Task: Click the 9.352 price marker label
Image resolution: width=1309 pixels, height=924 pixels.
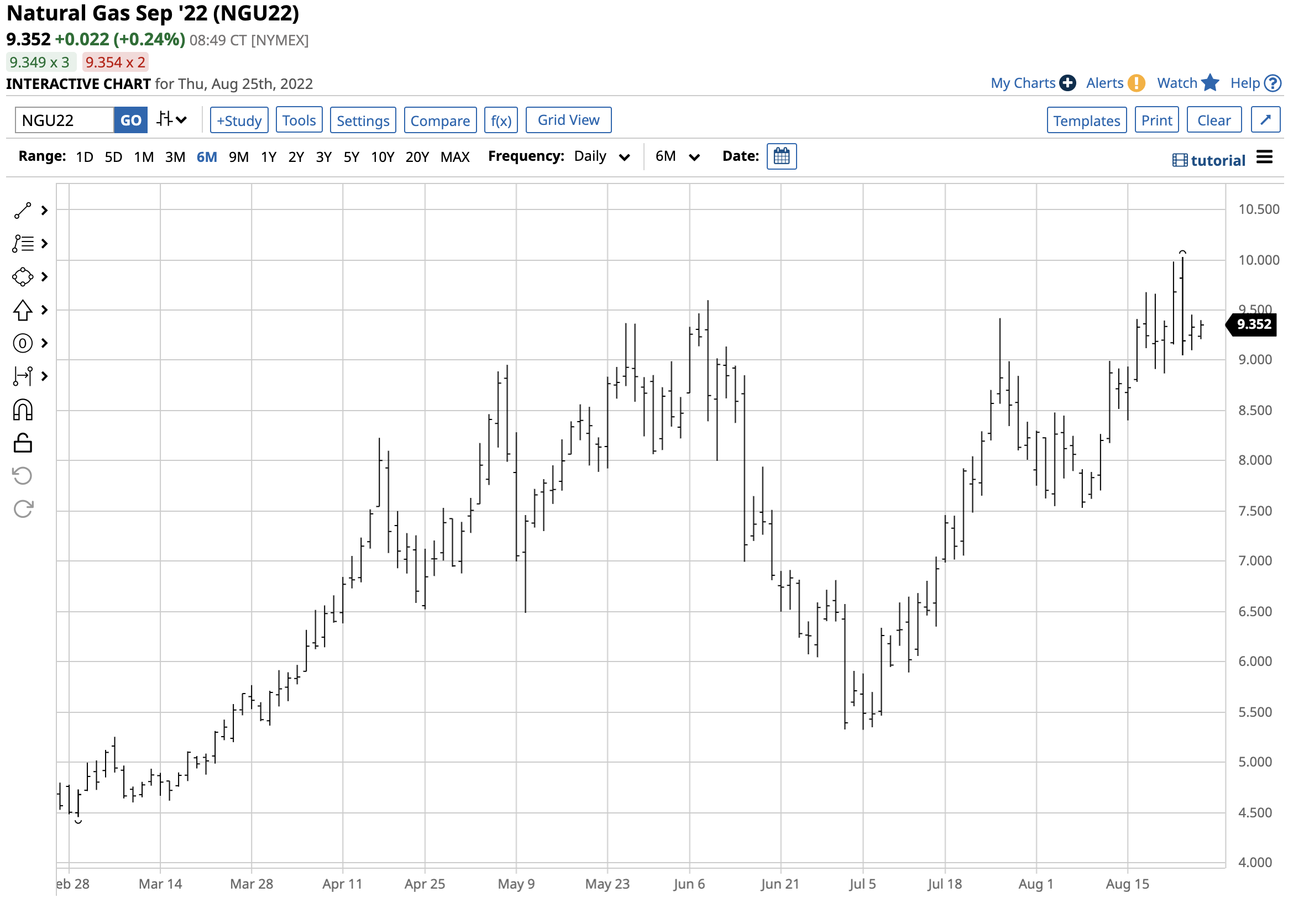Action: click(x=1253, y=325)
